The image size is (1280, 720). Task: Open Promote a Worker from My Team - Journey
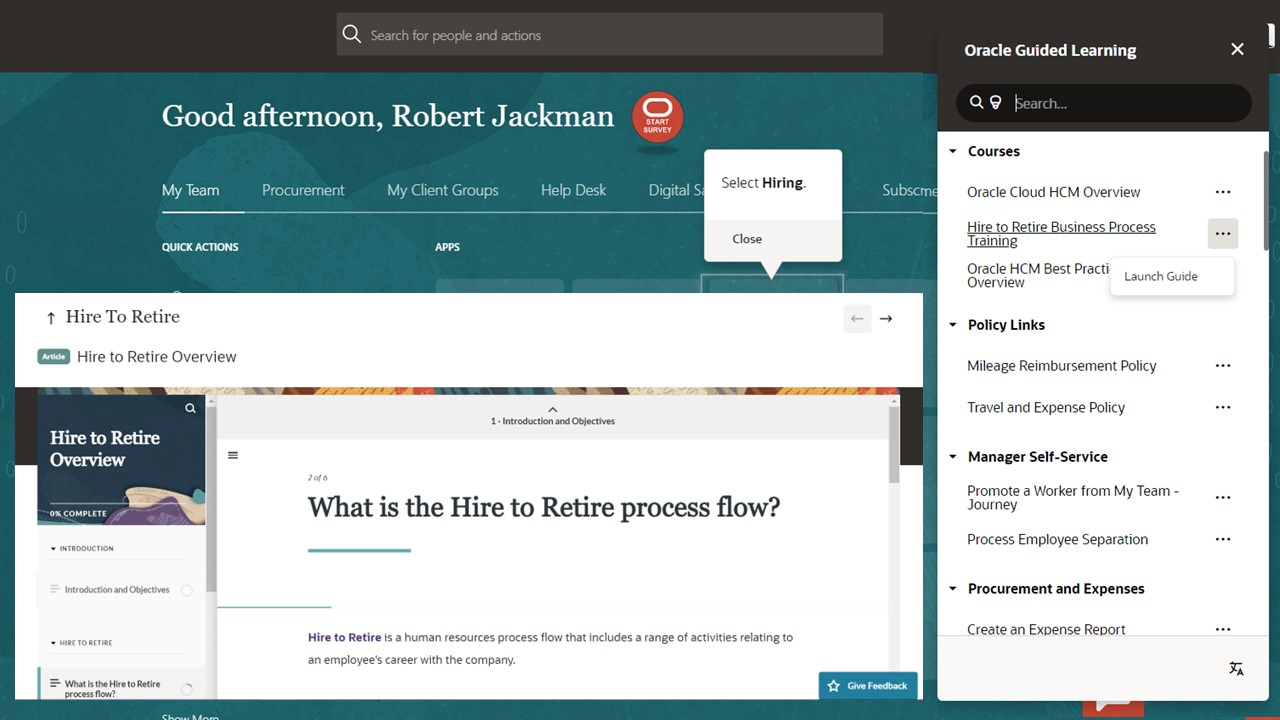1073,498
